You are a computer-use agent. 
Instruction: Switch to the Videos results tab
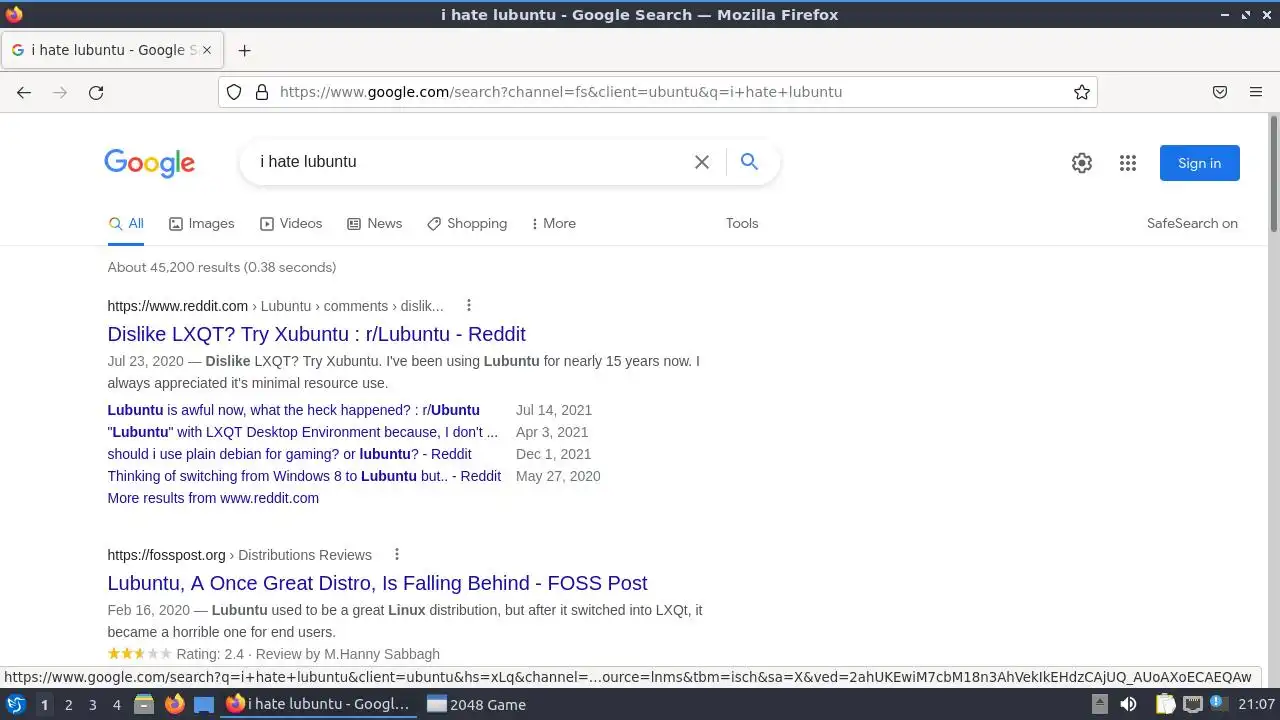point(291,224)
